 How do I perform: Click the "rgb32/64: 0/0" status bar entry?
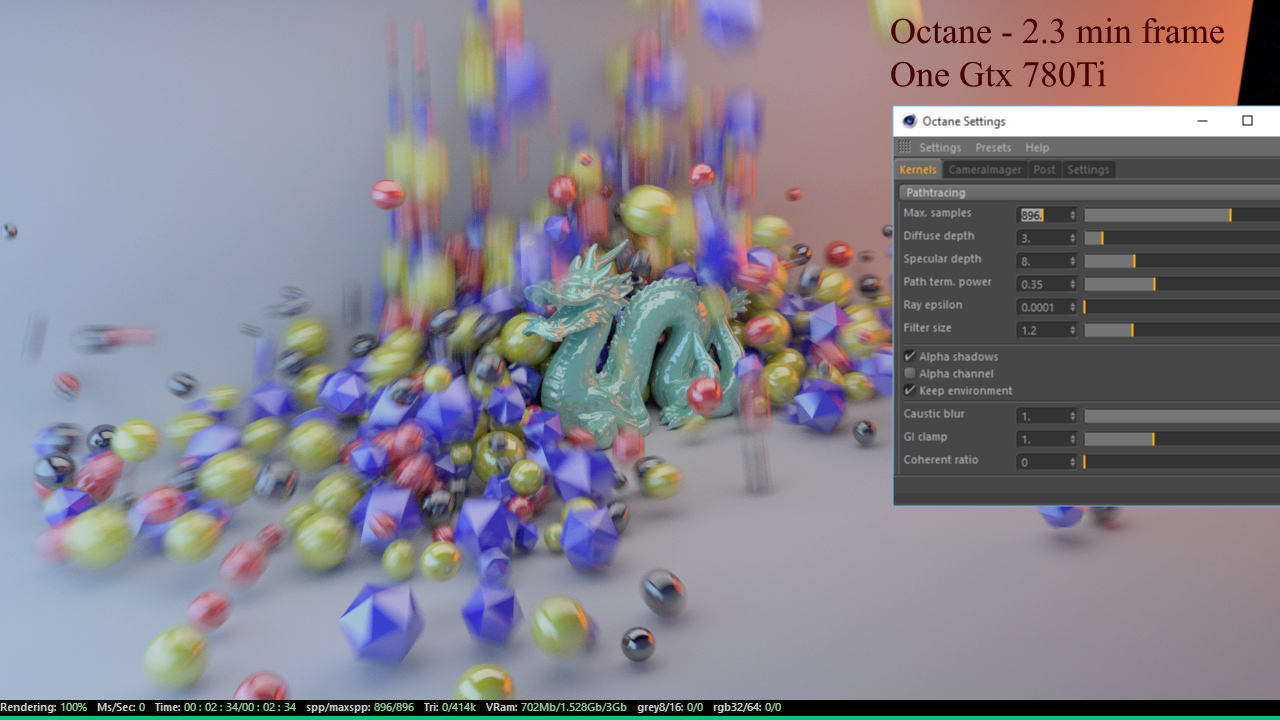(x=747, y=707)
